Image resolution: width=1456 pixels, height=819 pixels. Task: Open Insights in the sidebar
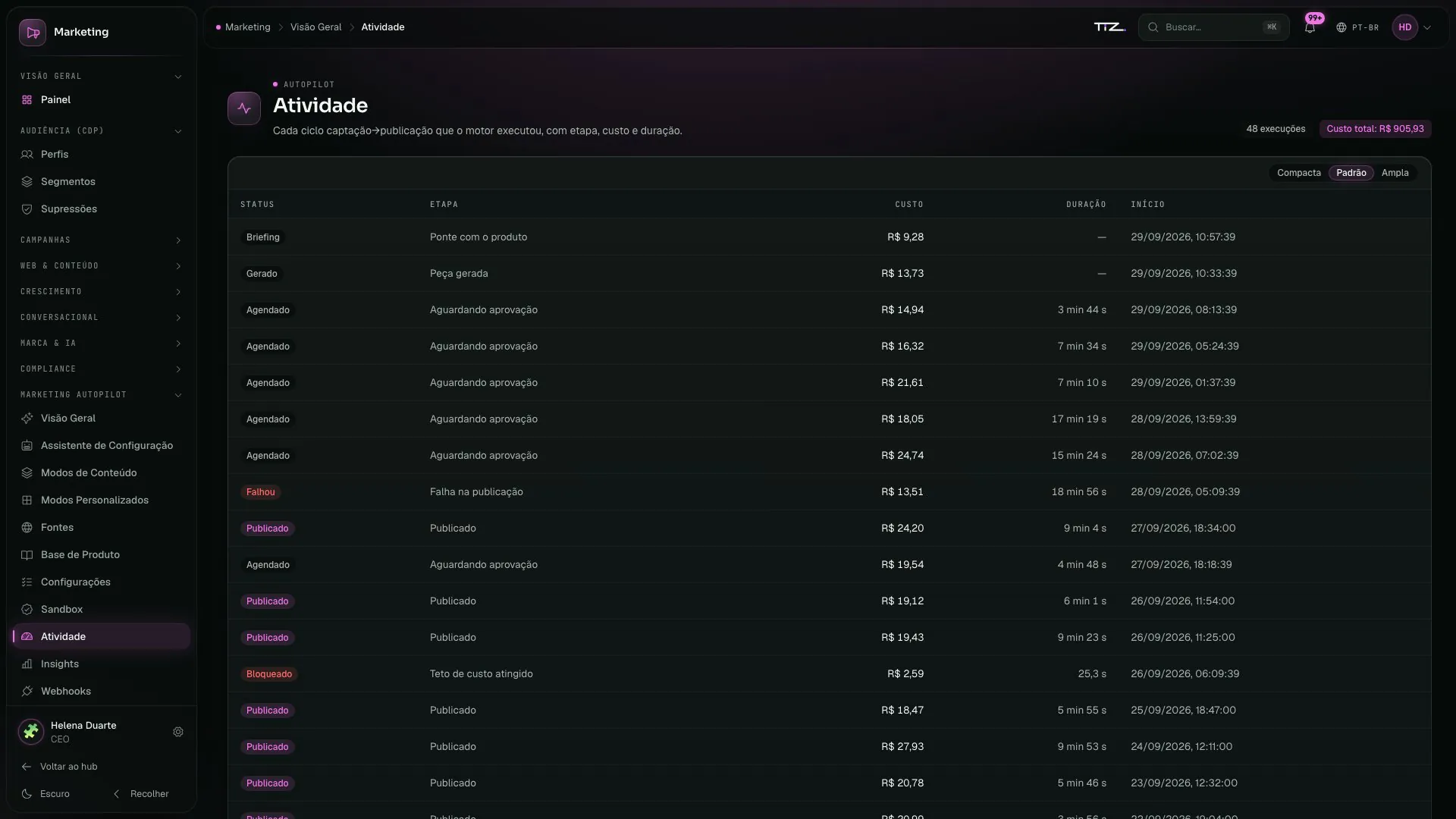pos(101,664)
